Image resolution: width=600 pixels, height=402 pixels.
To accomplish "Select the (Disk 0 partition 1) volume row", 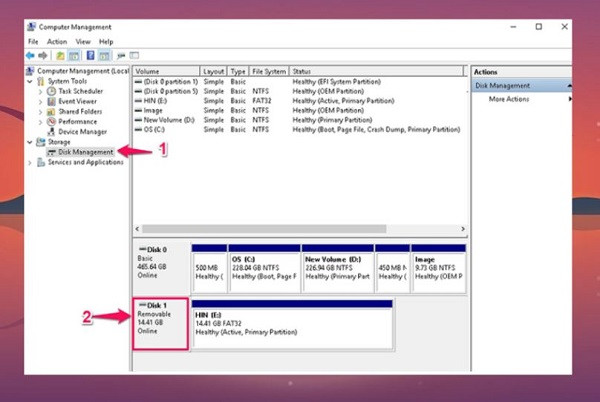I will 300,82.
